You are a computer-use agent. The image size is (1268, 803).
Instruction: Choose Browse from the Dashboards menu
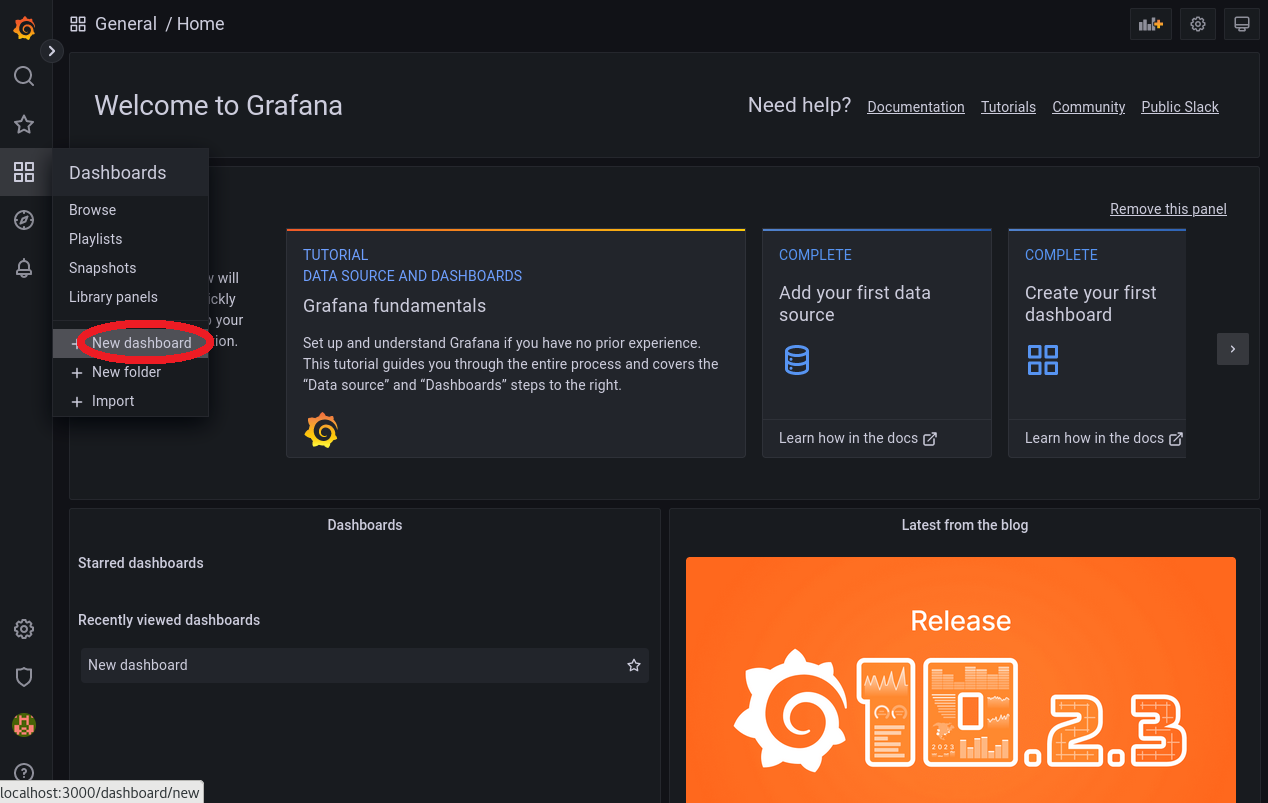coord(93,210)
